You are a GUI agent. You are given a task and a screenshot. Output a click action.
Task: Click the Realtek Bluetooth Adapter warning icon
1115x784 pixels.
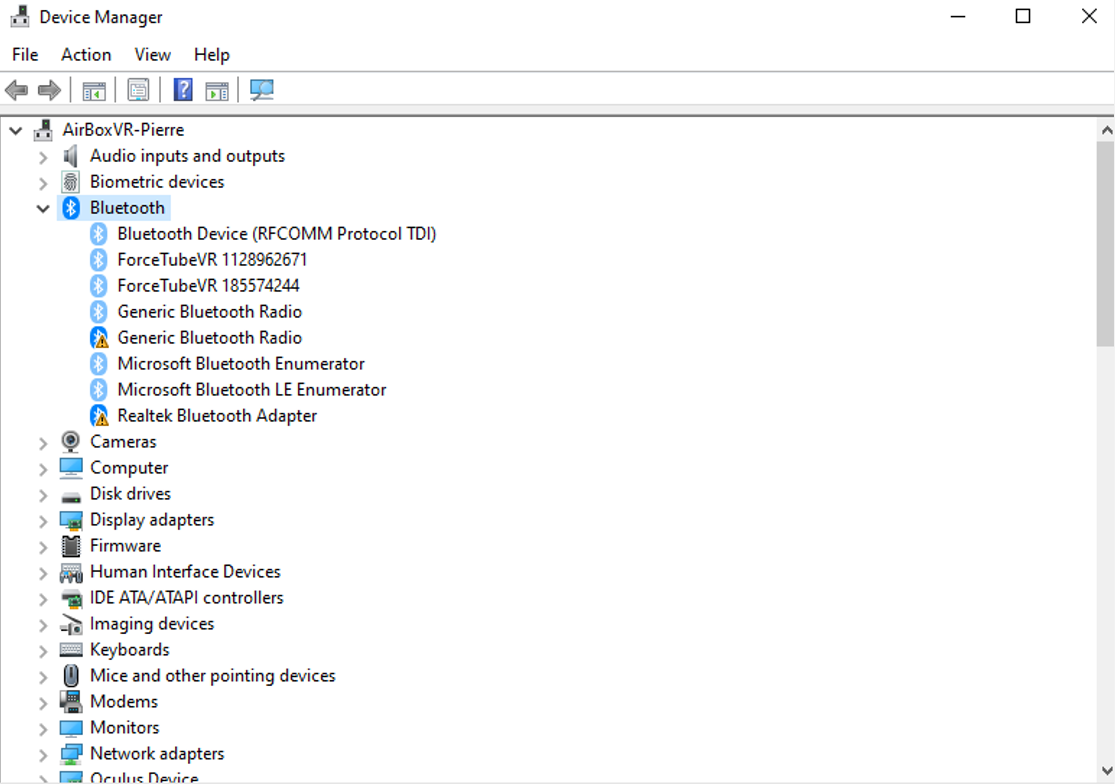point(99,416)
